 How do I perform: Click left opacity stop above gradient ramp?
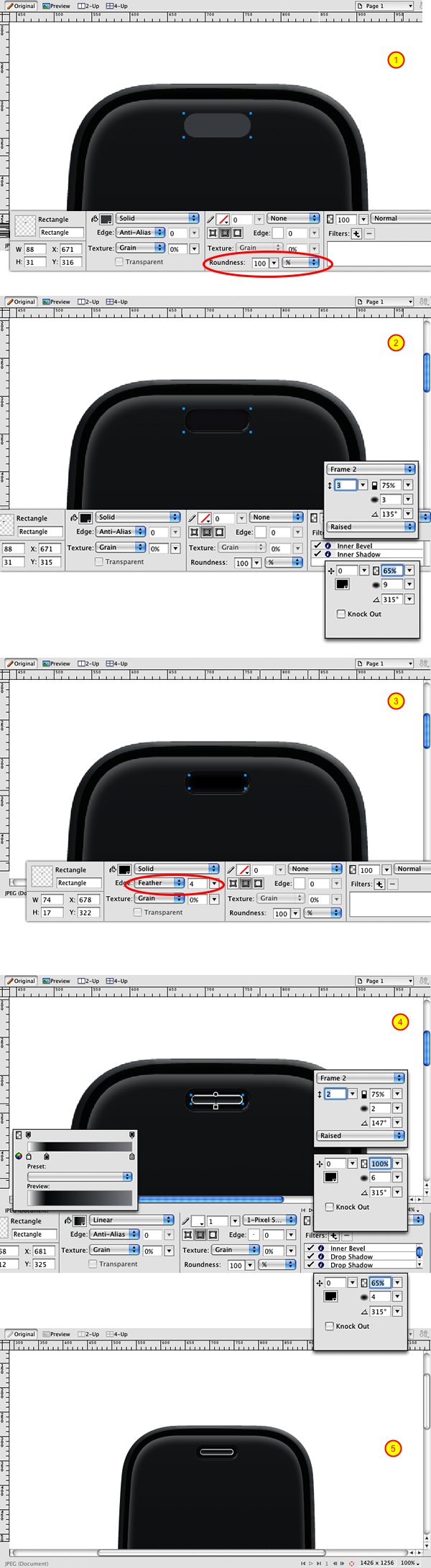pos(28,1134)
